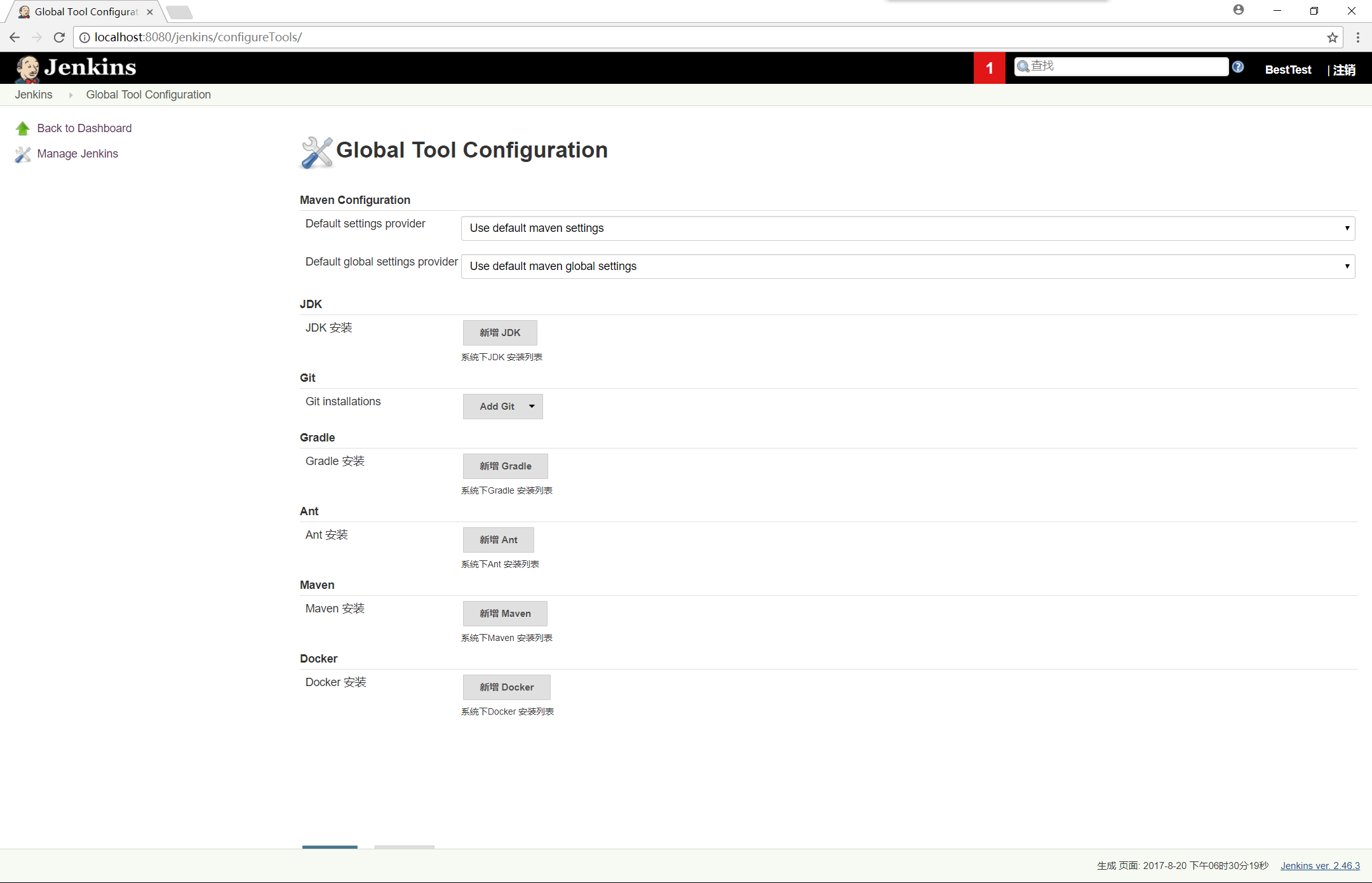Open the Manage Jenkins link
The image size is (1372, 883).
(77, 154)
